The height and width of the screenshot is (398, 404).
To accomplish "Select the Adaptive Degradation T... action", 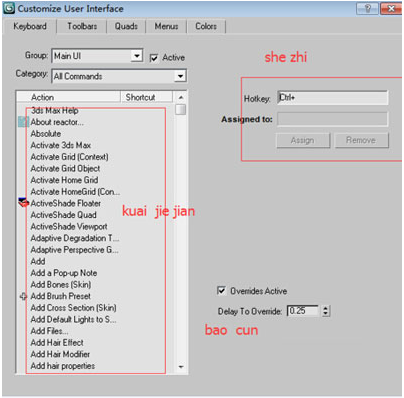I will [75, 238].
